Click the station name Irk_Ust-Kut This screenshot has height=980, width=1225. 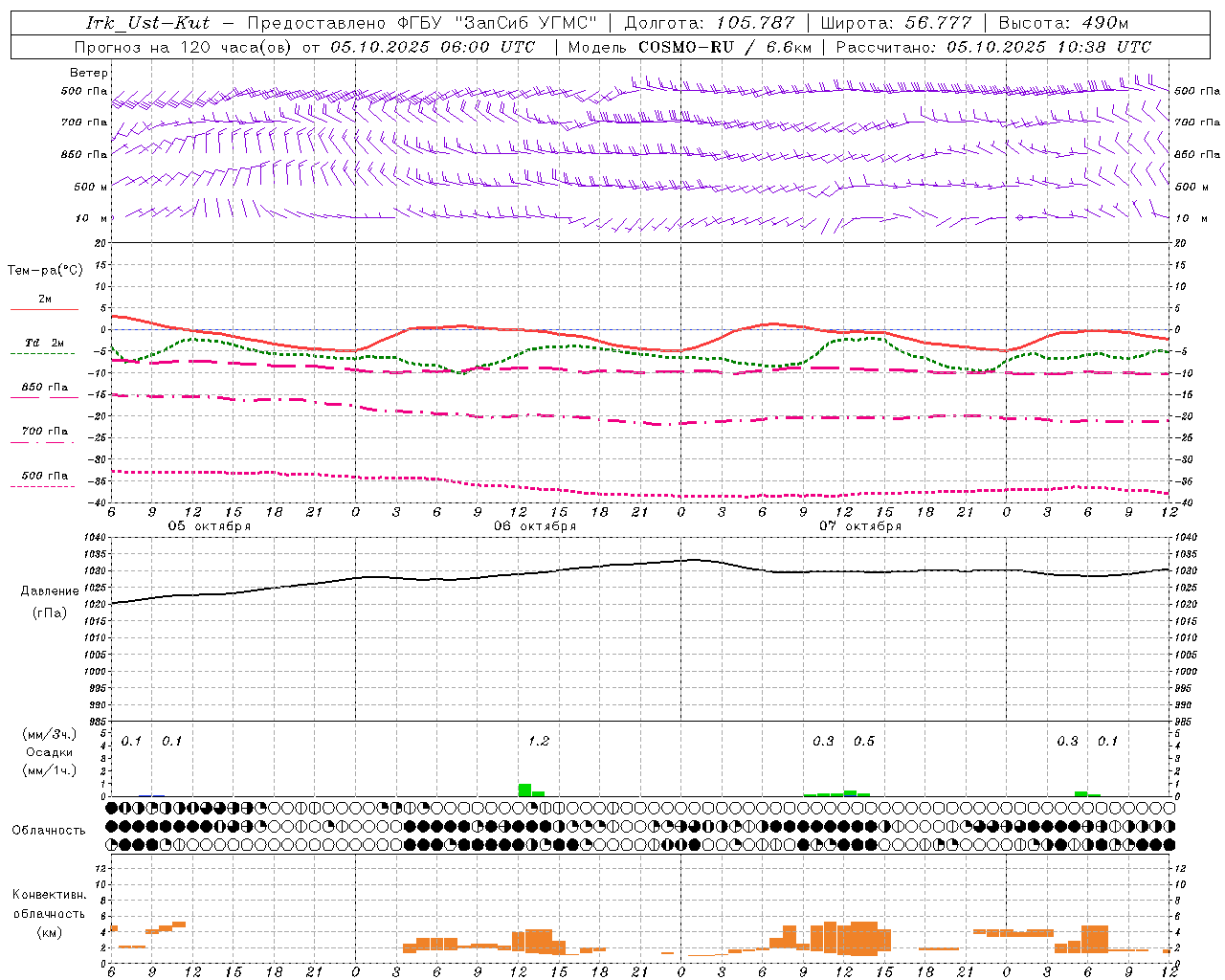[x=147, y=23]
